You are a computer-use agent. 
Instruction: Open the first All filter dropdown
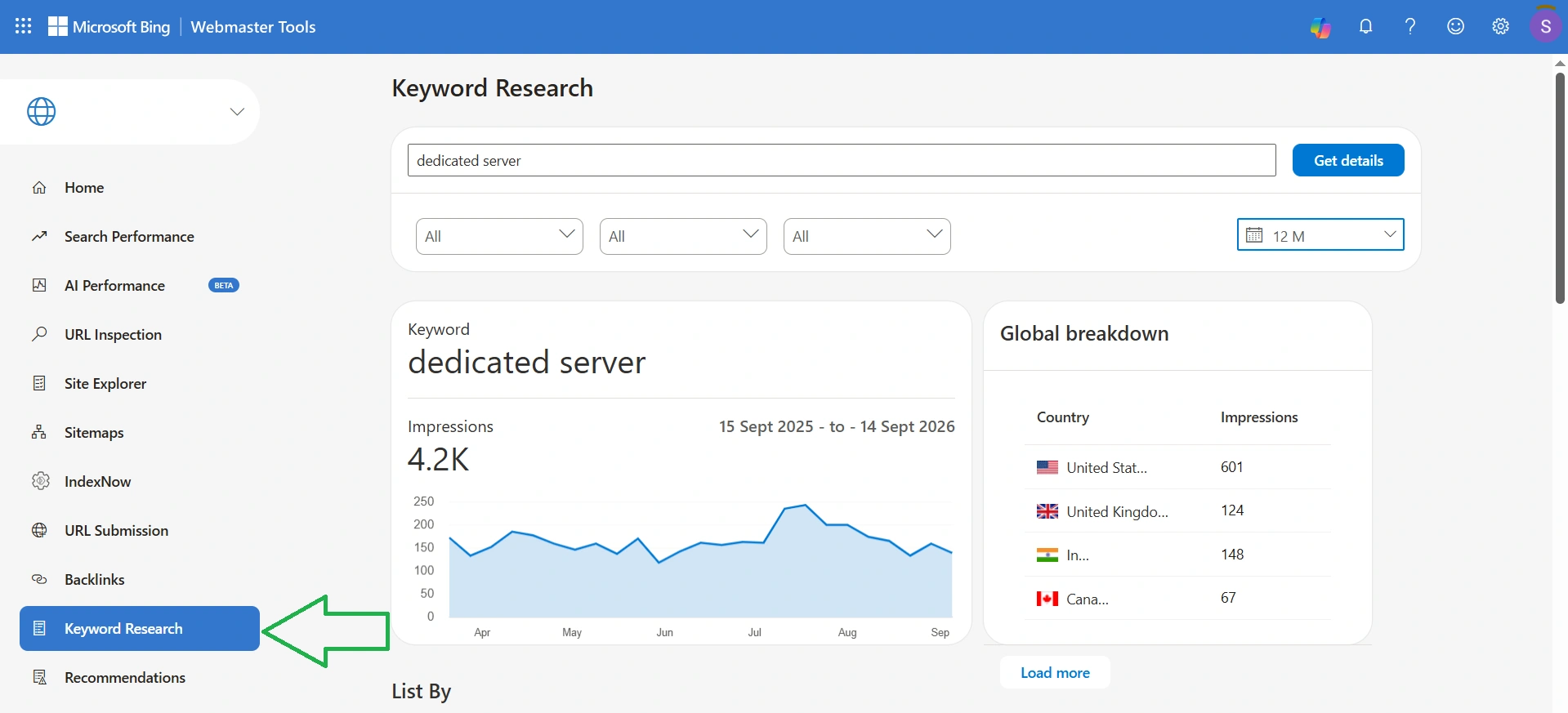[499, 236]
